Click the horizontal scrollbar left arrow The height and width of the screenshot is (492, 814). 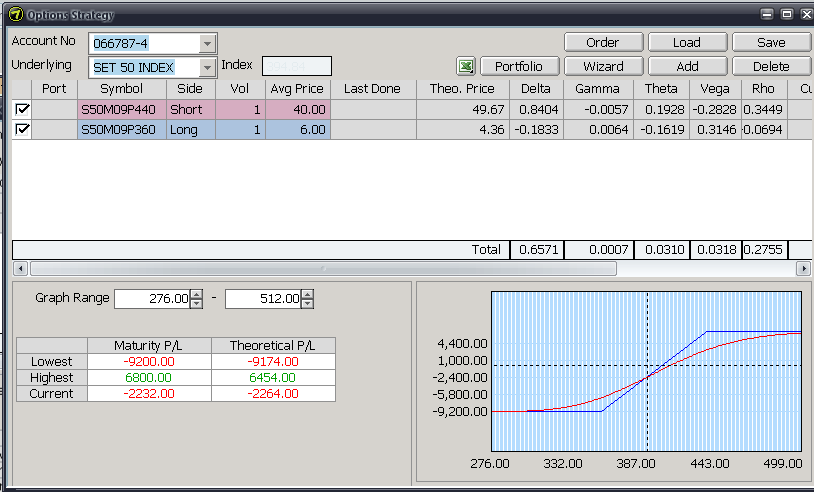coord(20,268)
